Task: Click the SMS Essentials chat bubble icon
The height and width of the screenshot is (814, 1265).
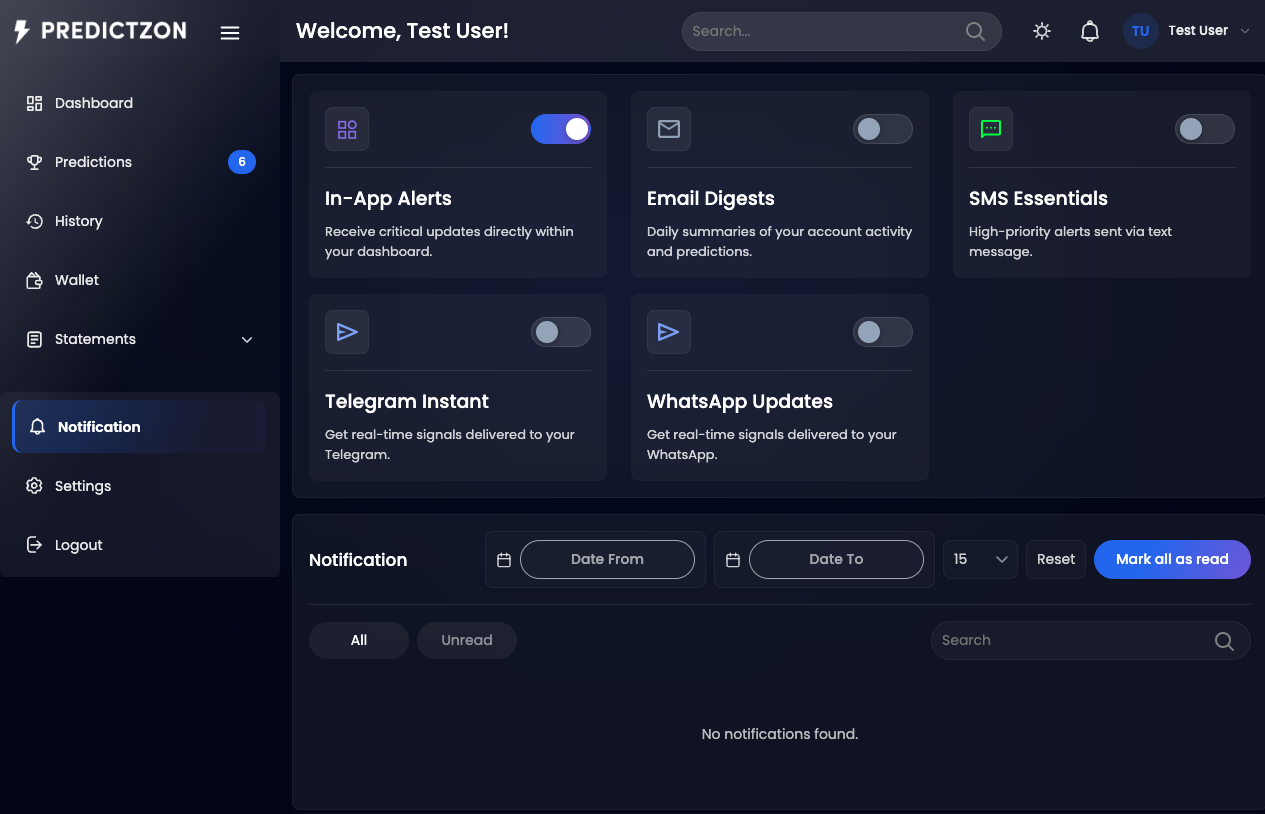Action: 991,129
